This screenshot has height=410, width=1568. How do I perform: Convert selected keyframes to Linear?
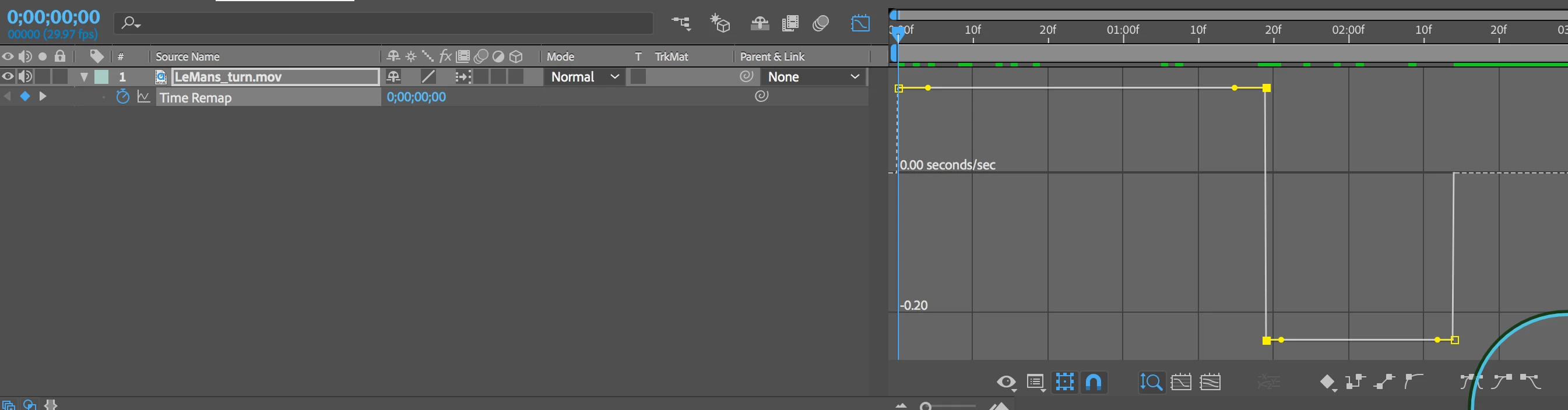coord(1385,382)
